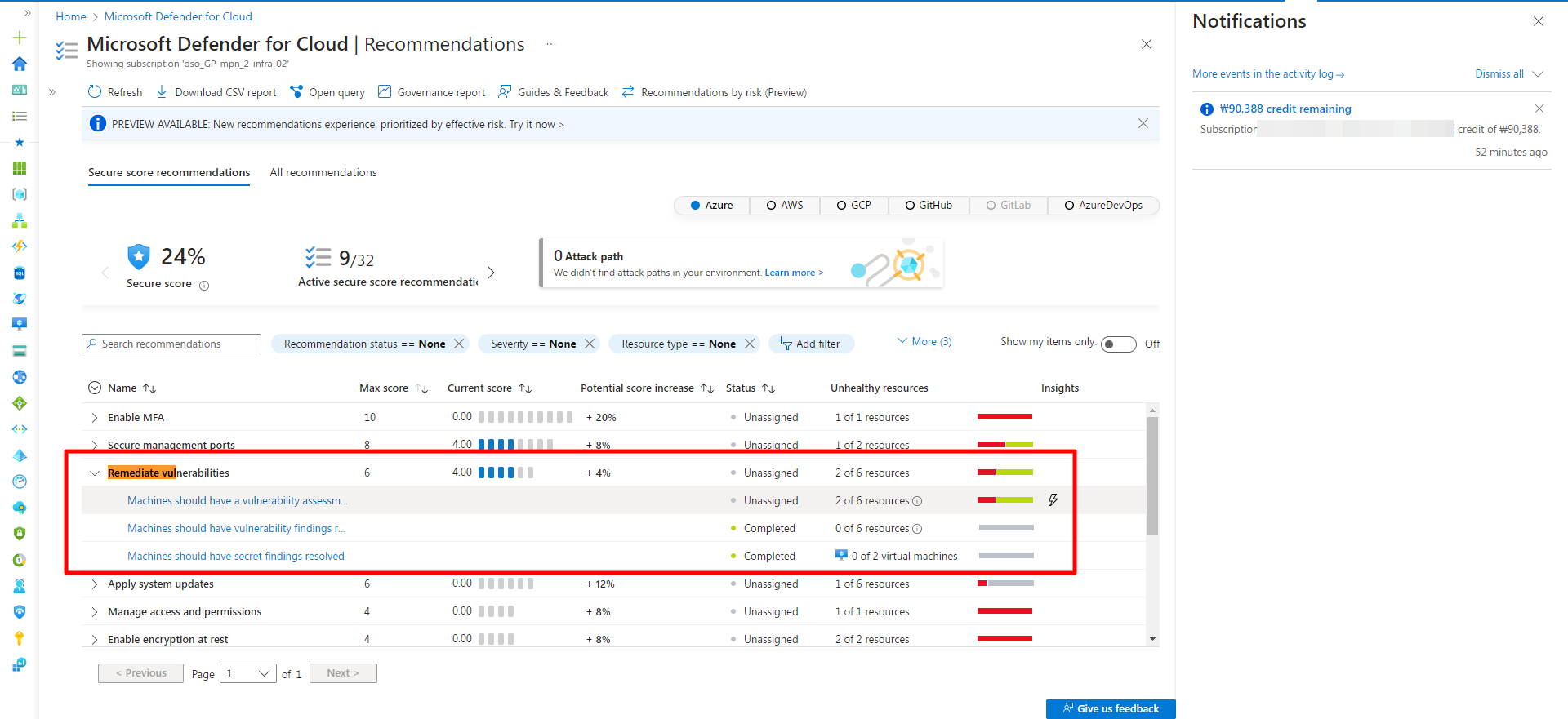Click Learn more about attack paths
Viewport: 1568px width, 719px height.
pos(794,273)
